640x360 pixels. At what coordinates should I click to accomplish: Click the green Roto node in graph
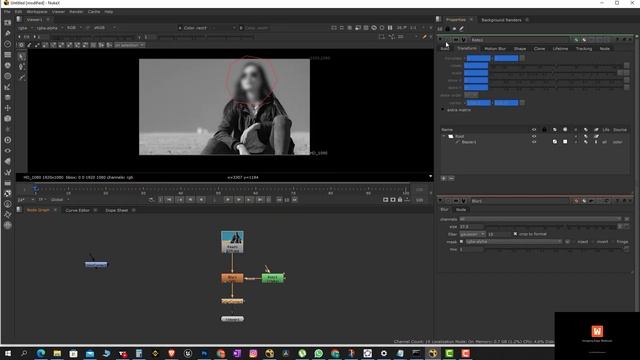(x=273, y=278)
